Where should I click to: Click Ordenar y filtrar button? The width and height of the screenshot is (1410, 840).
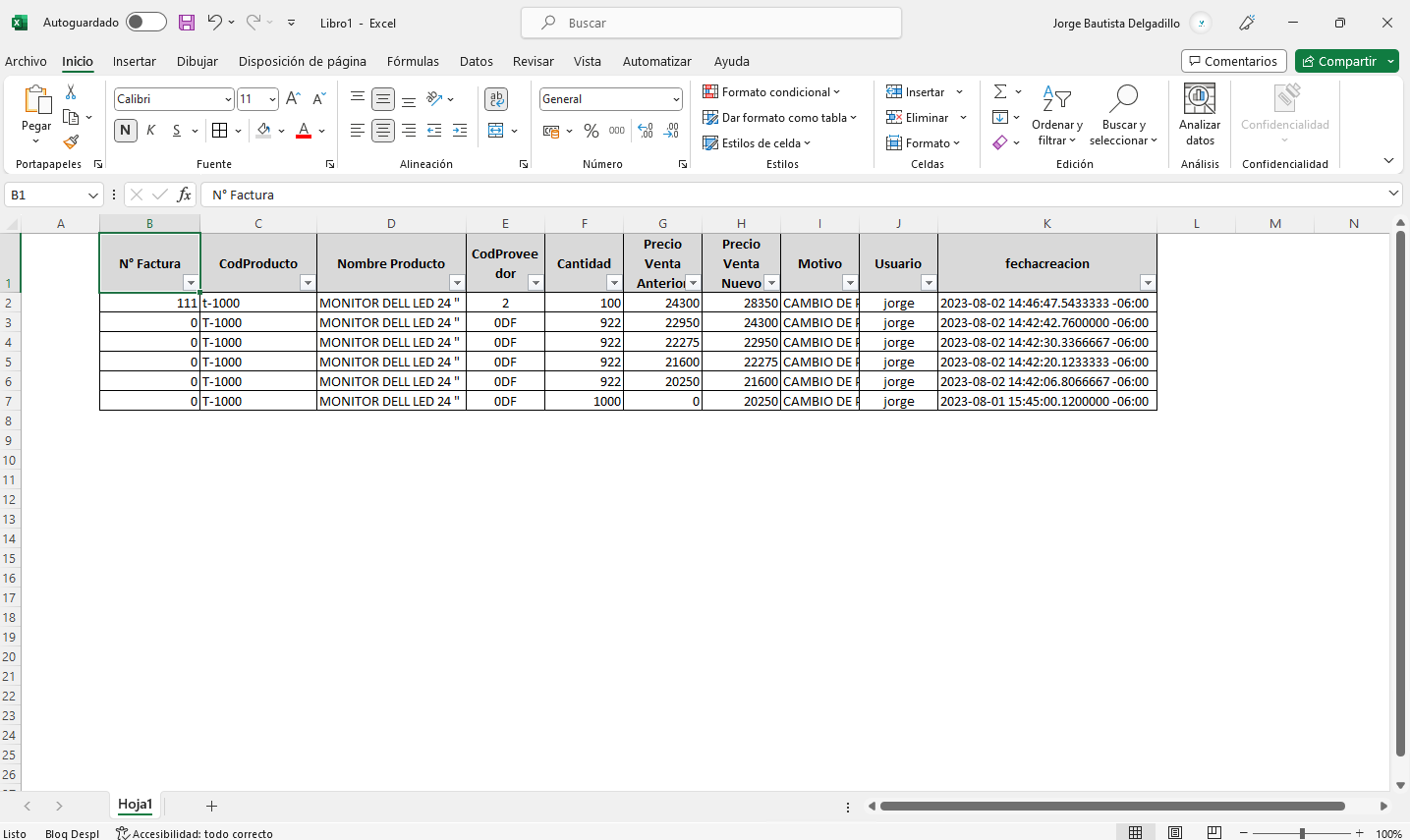1057,114
